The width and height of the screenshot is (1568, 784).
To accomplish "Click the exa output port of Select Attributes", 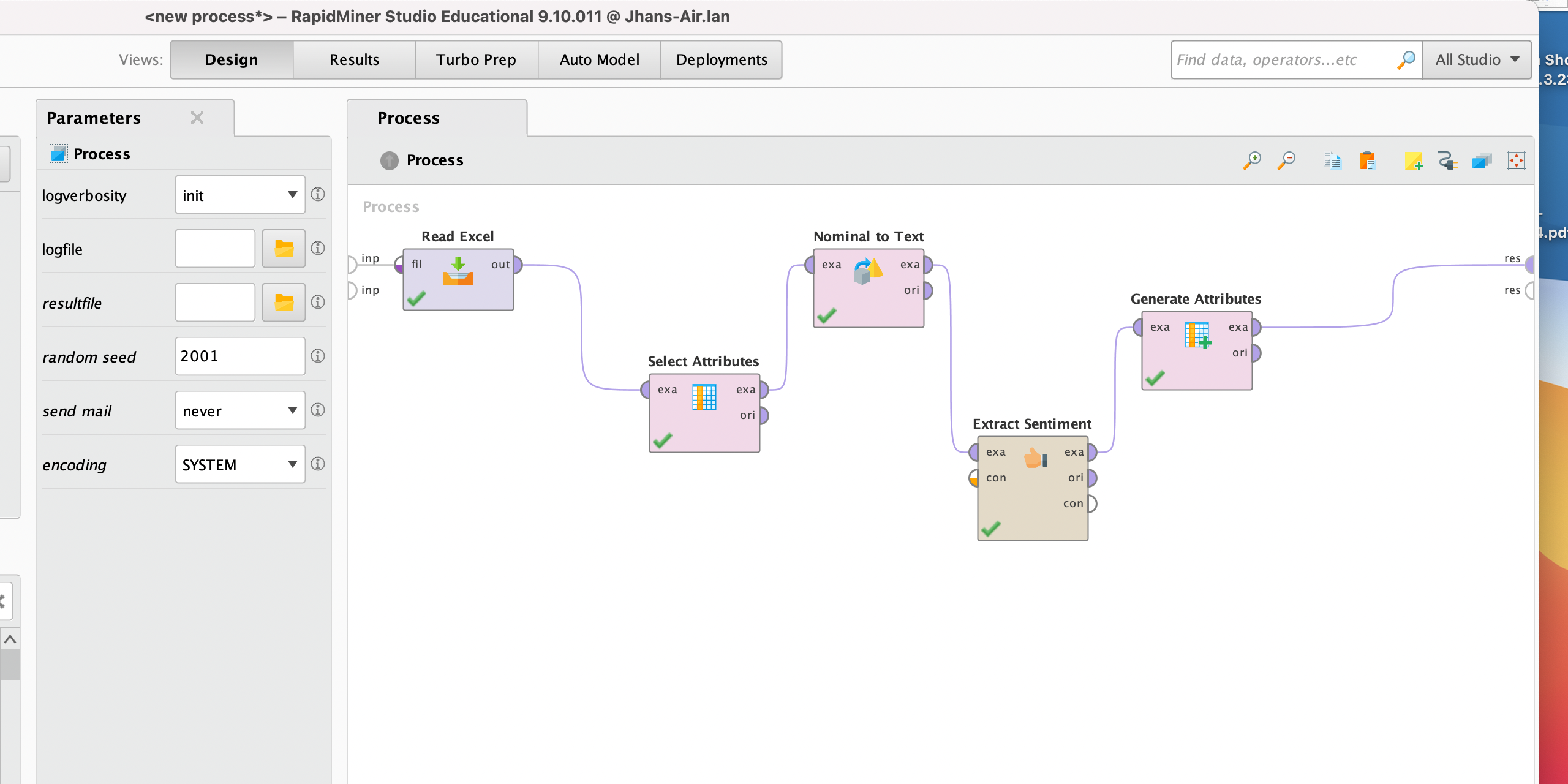I will (x=764, y=390).
